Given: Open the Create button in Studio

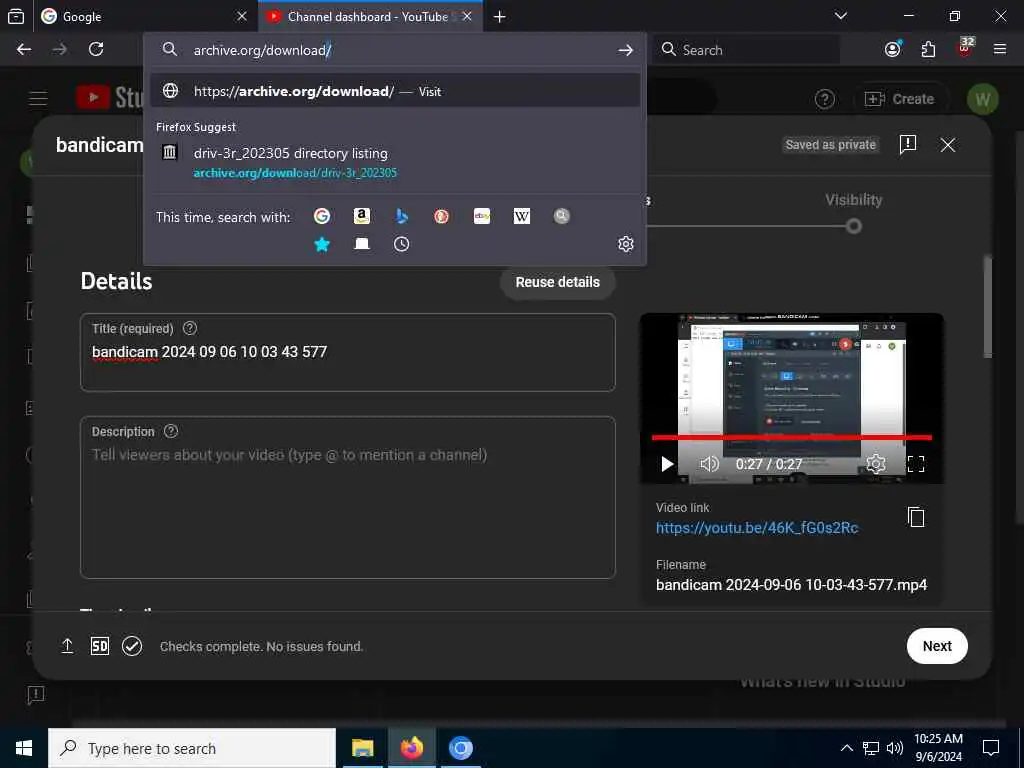Looking at the screenshot, I should tap(900, 99).
